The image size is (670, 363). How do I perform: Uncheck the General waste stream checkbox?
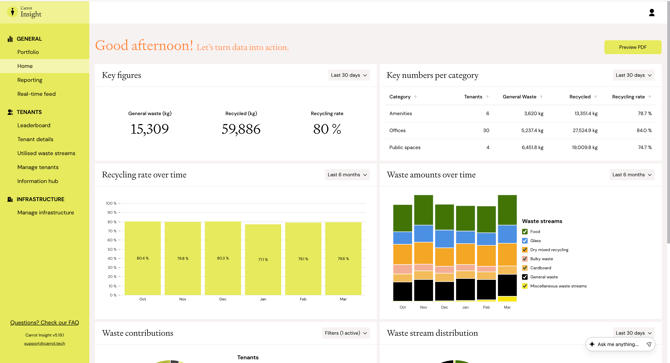point(525,277)
